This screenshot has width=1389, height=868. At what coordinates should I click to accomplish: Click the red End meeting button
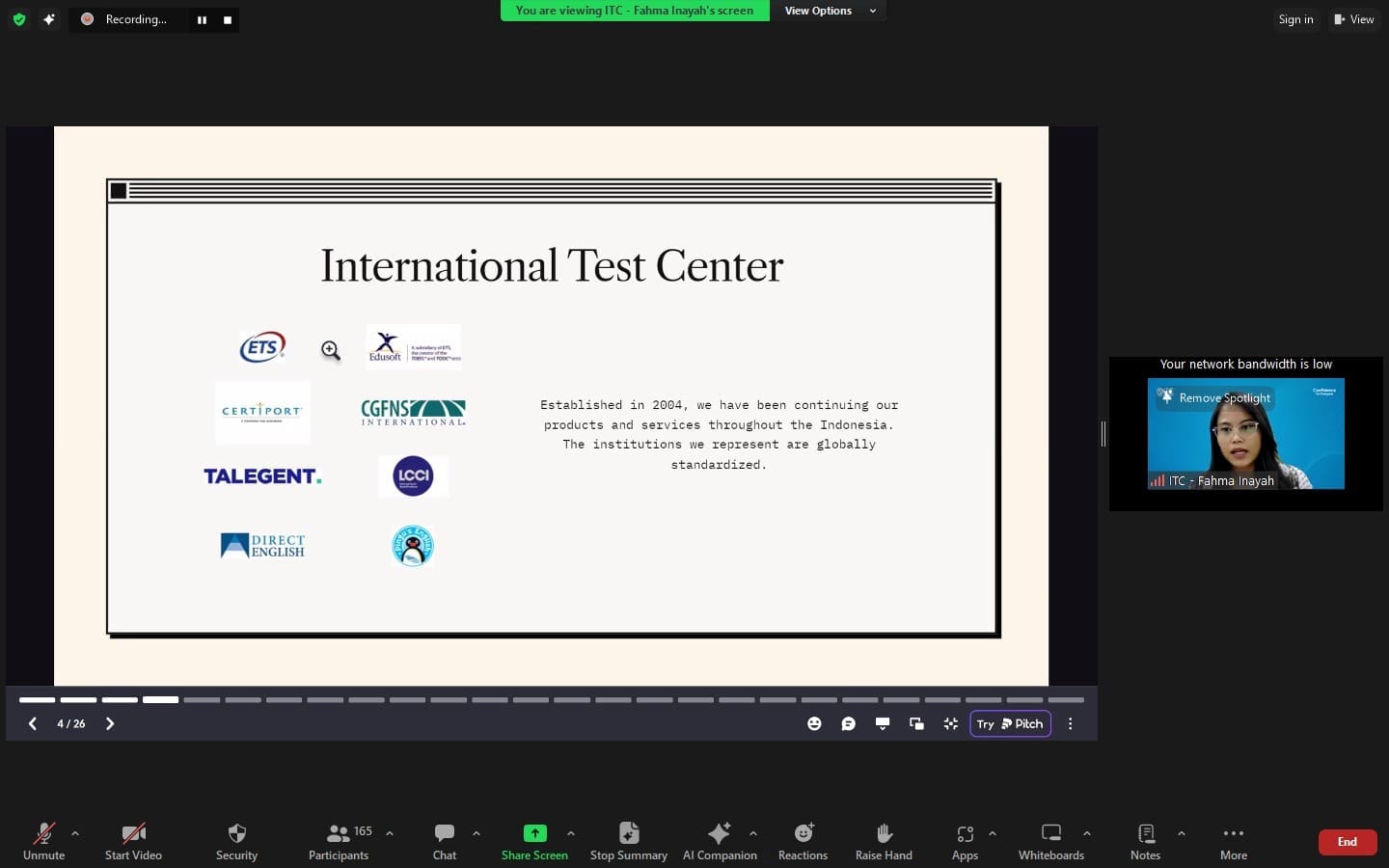click(x=1348, y=842)
